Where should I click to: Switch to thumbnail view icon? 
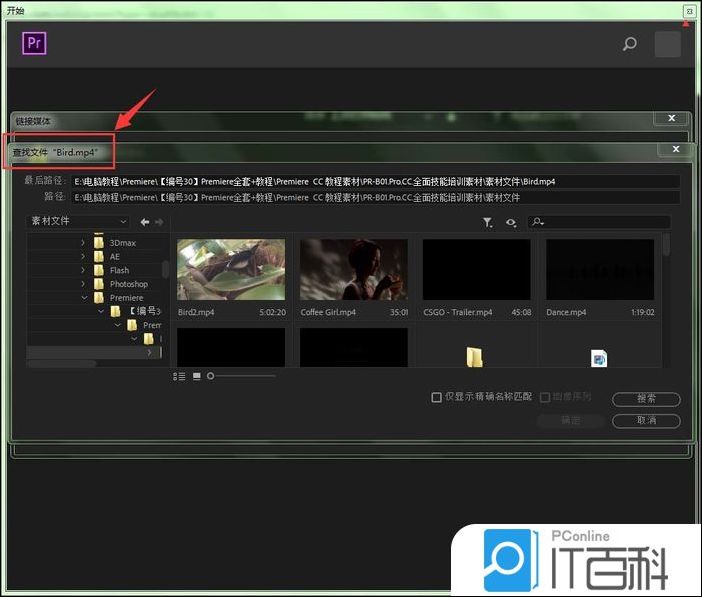coord(196,376)
